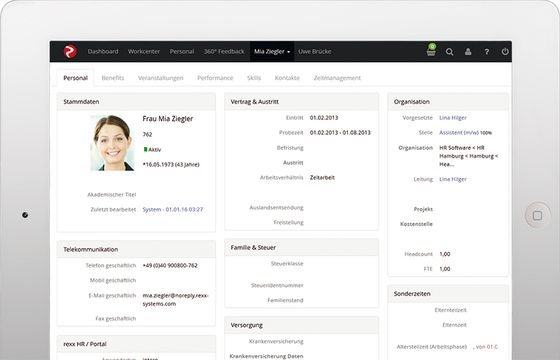Open Leitung link Lina Hilger
The height and width of the screenshot is (360, 560).
[453, 179]
